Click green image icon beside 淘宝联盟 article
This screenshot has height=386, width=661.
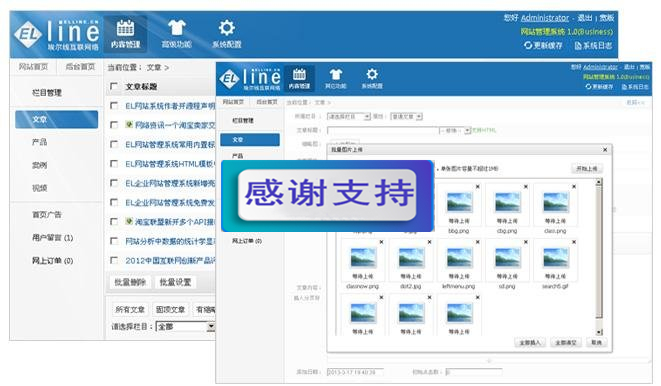click(129, 221)
